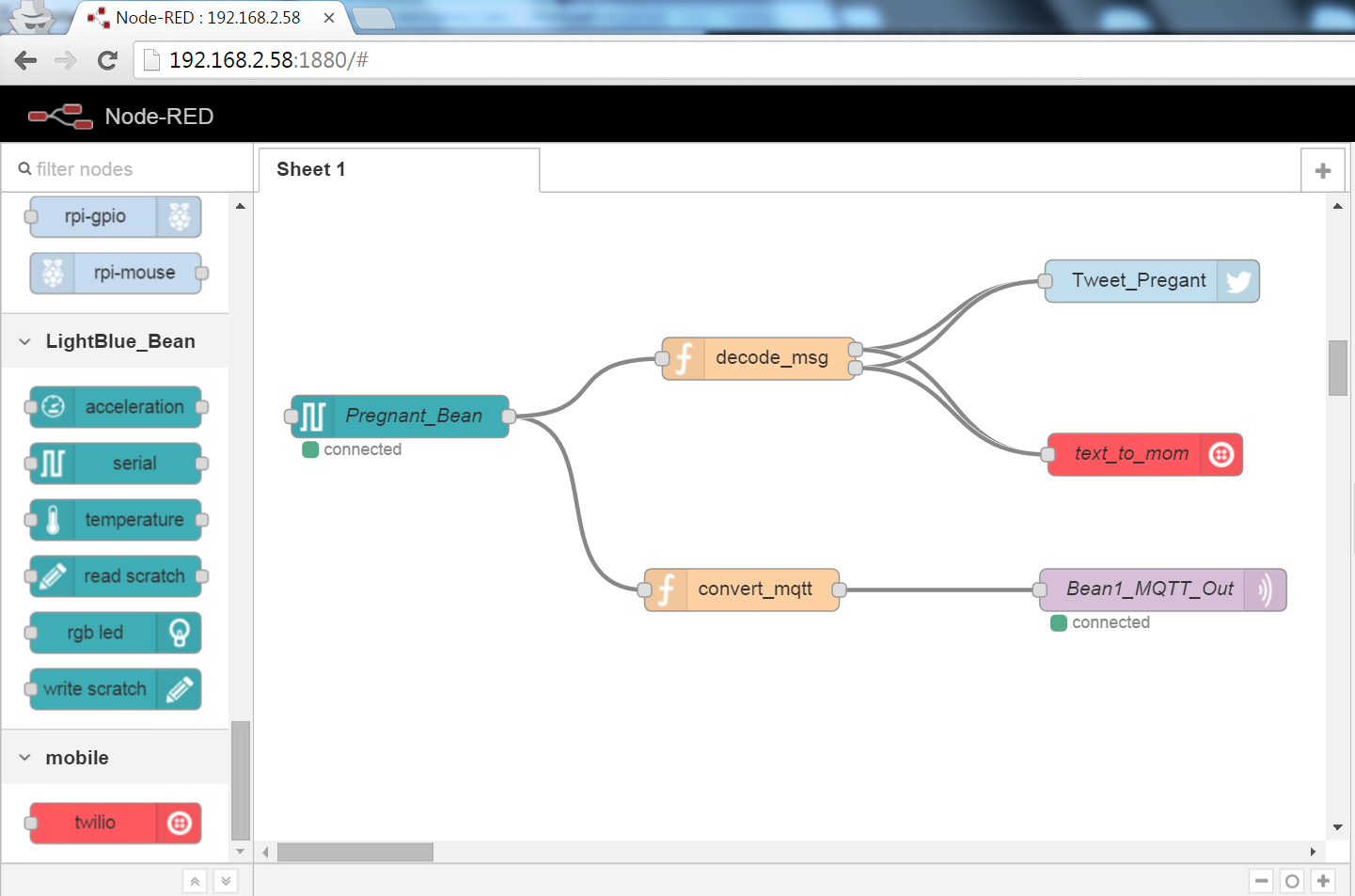Click the function icon on decode_msg node

[684, 358]
